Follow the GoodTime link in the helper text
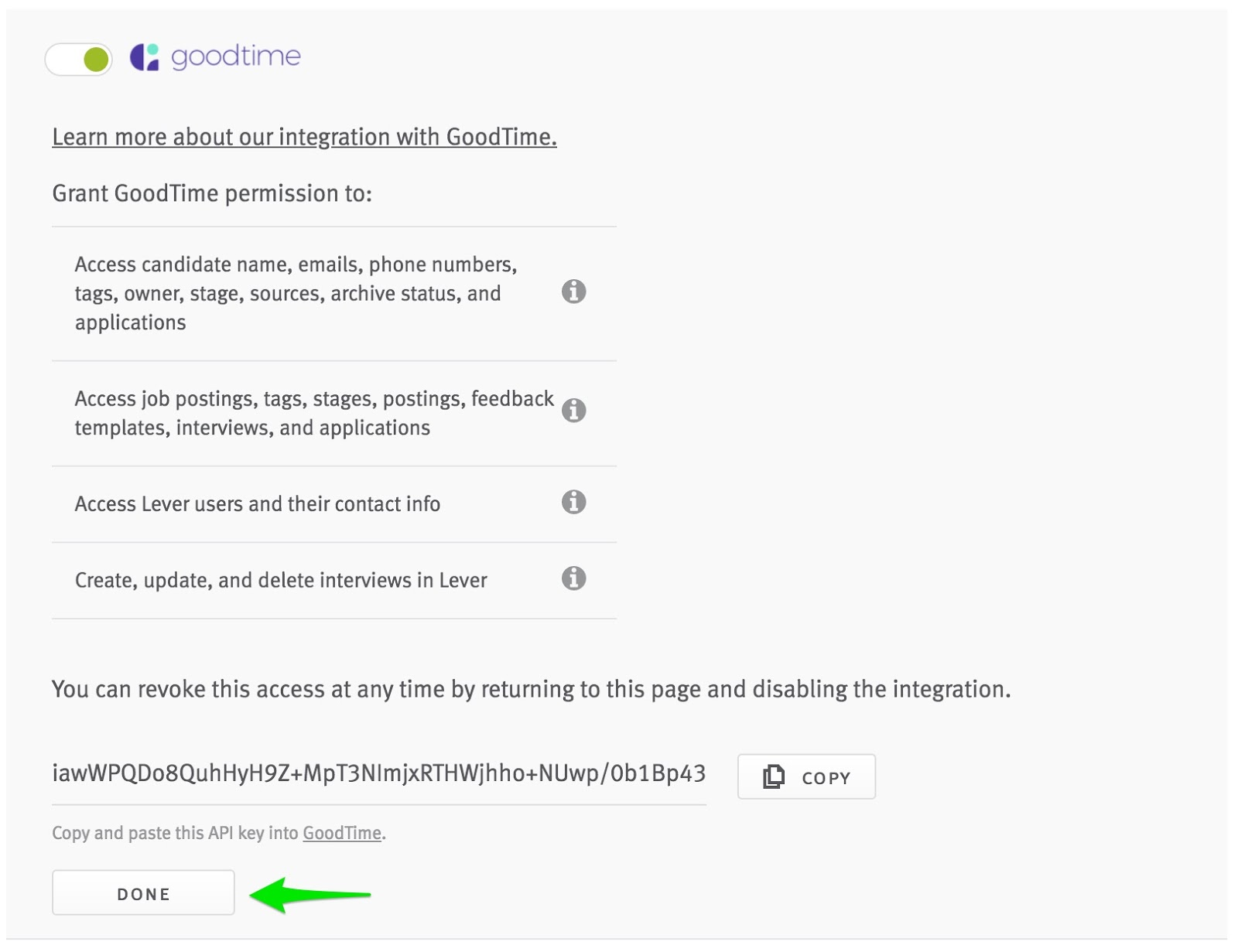 (342, 833)
